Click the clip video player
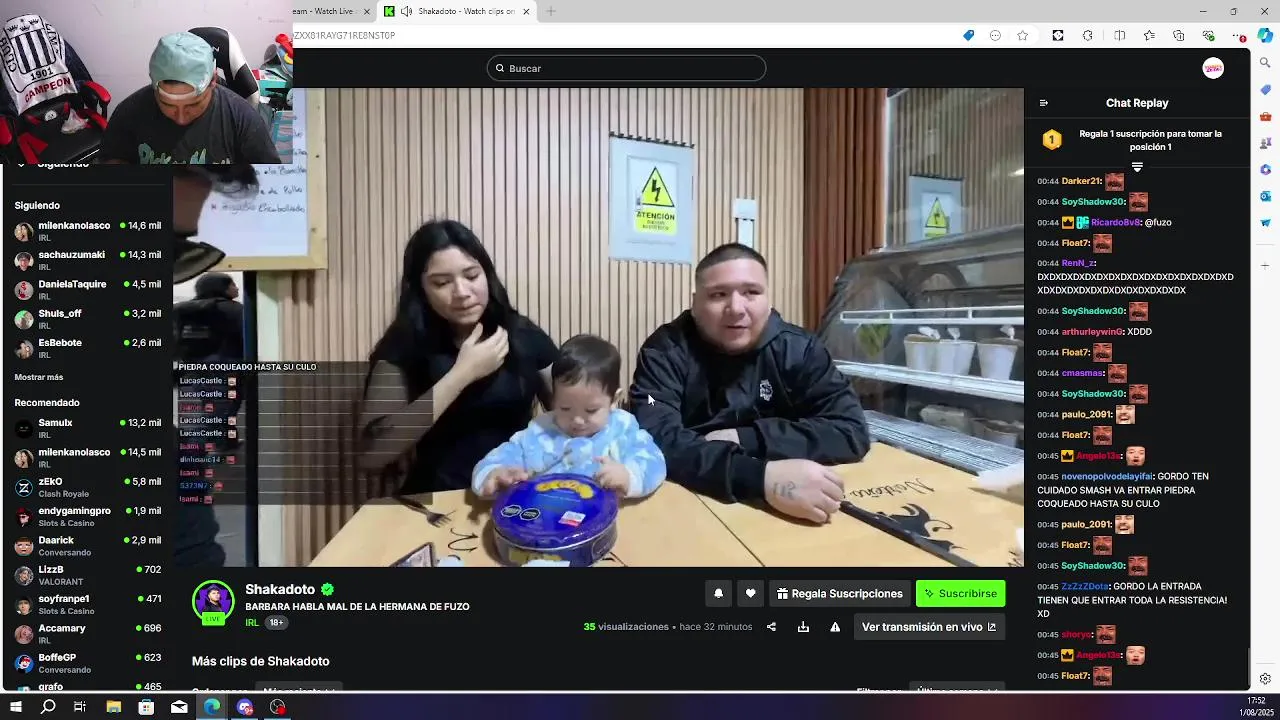 coord(598,327)
